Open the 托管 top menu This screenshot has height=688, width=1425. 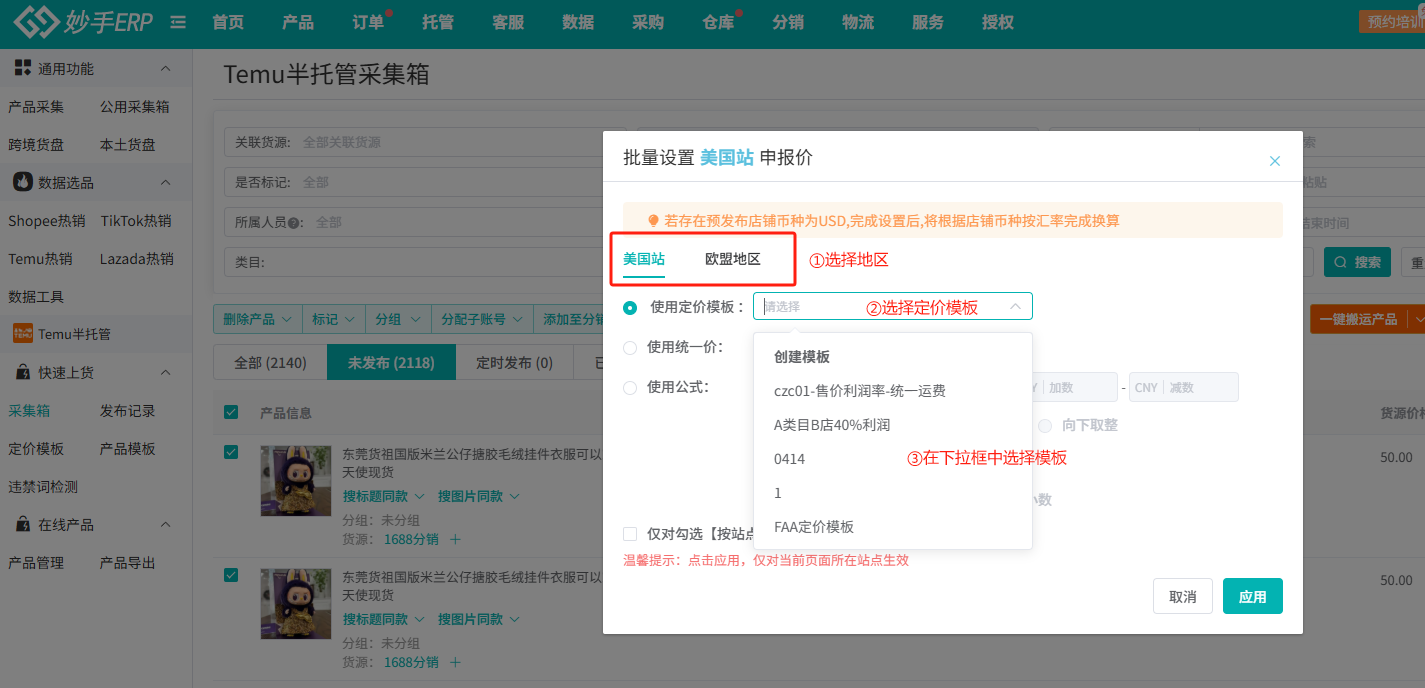438,22
